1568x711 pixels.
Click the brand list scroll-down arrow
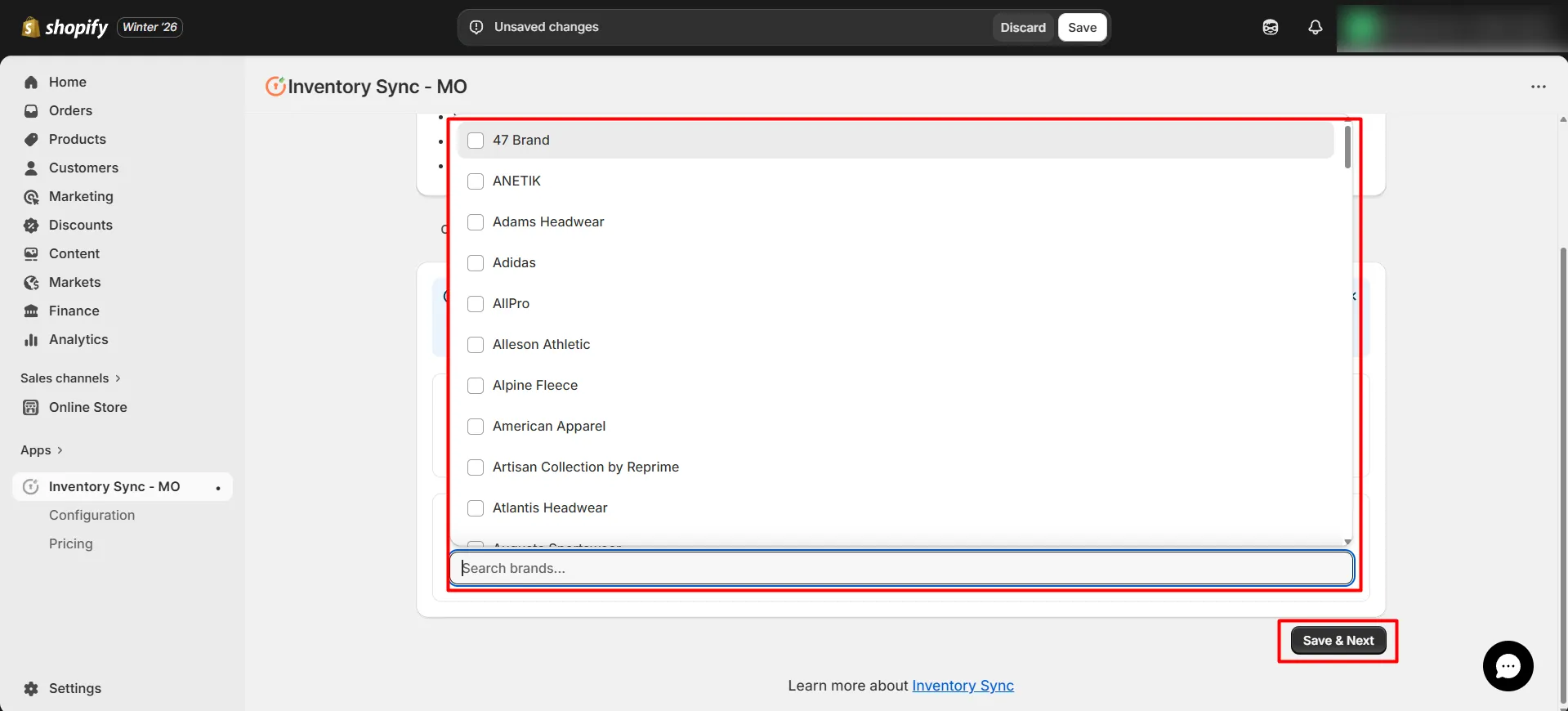[1347, 542]
